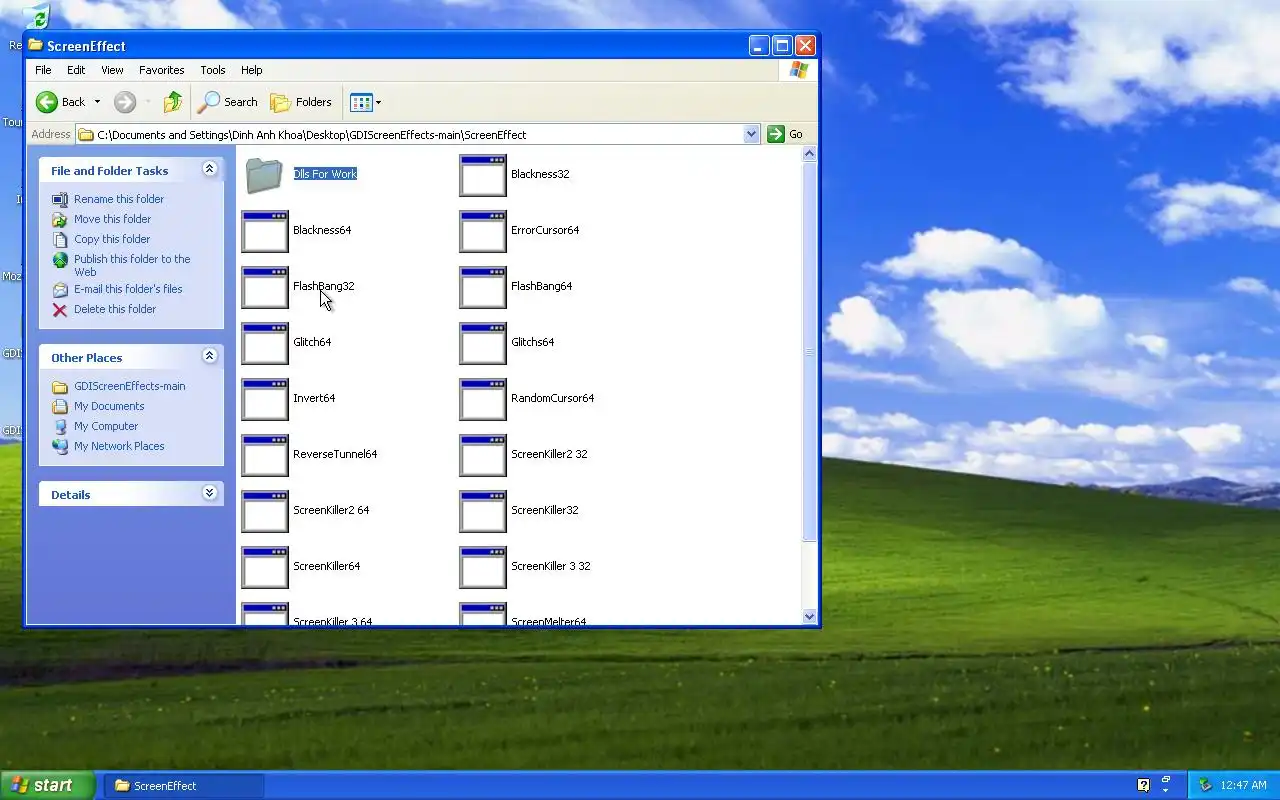Select the RandomCursor64 program icon
Image resolution: width=1280 pixels, height=800 pixels.
[483, 399]
